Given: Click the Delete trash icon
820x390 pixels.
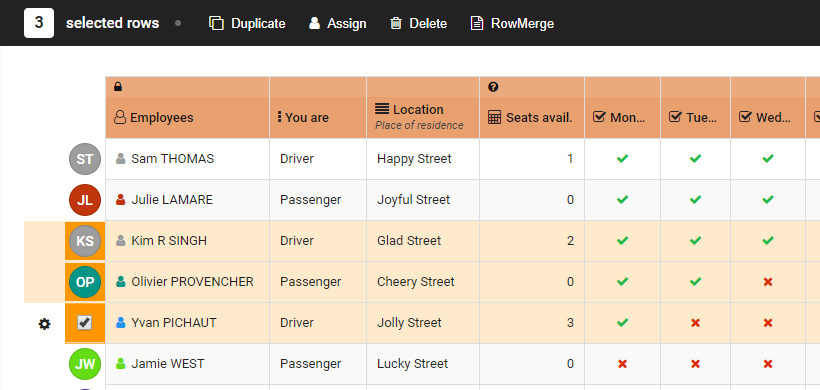Looking at the screenshot, I should pos(396,24).
